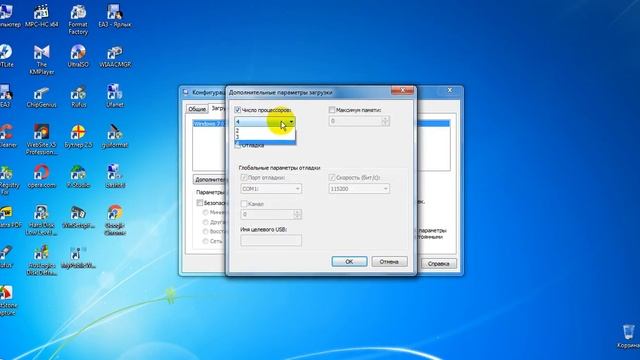Choose 3 in the processor count list

pyautogui.click(x=265, y=137)
